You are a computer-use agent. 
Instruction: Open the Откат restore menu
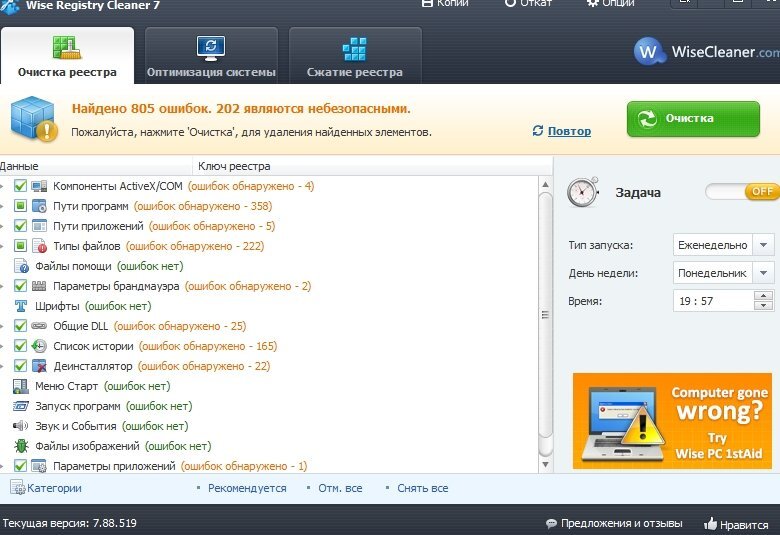click(528, 3)
